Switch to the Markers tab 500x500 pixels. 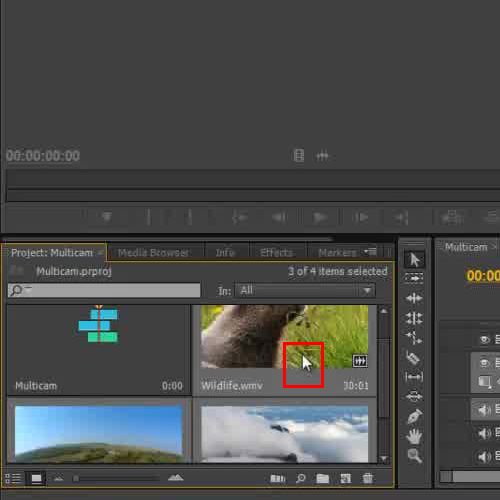point(337,253)
